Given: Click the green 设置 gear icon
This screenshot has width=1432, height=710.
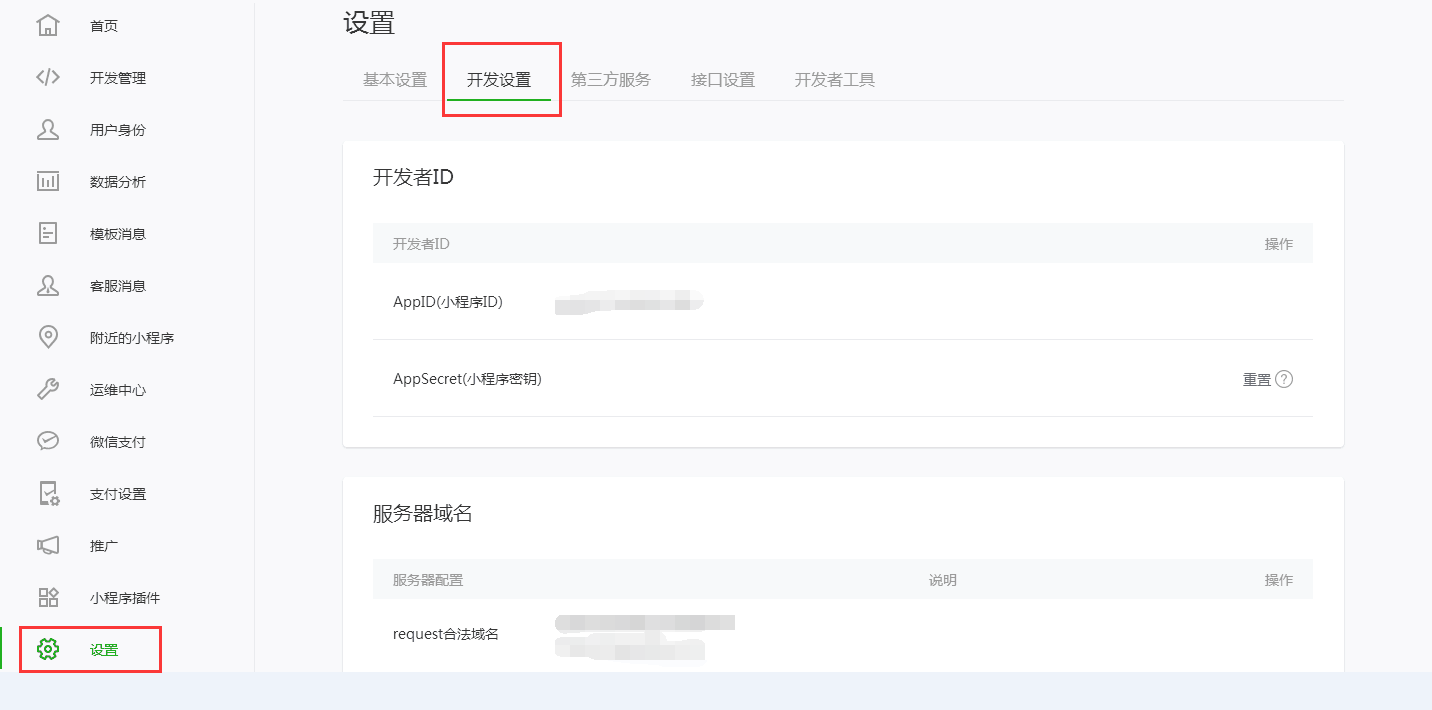Looking at the screenshot, I should point(48,650).
